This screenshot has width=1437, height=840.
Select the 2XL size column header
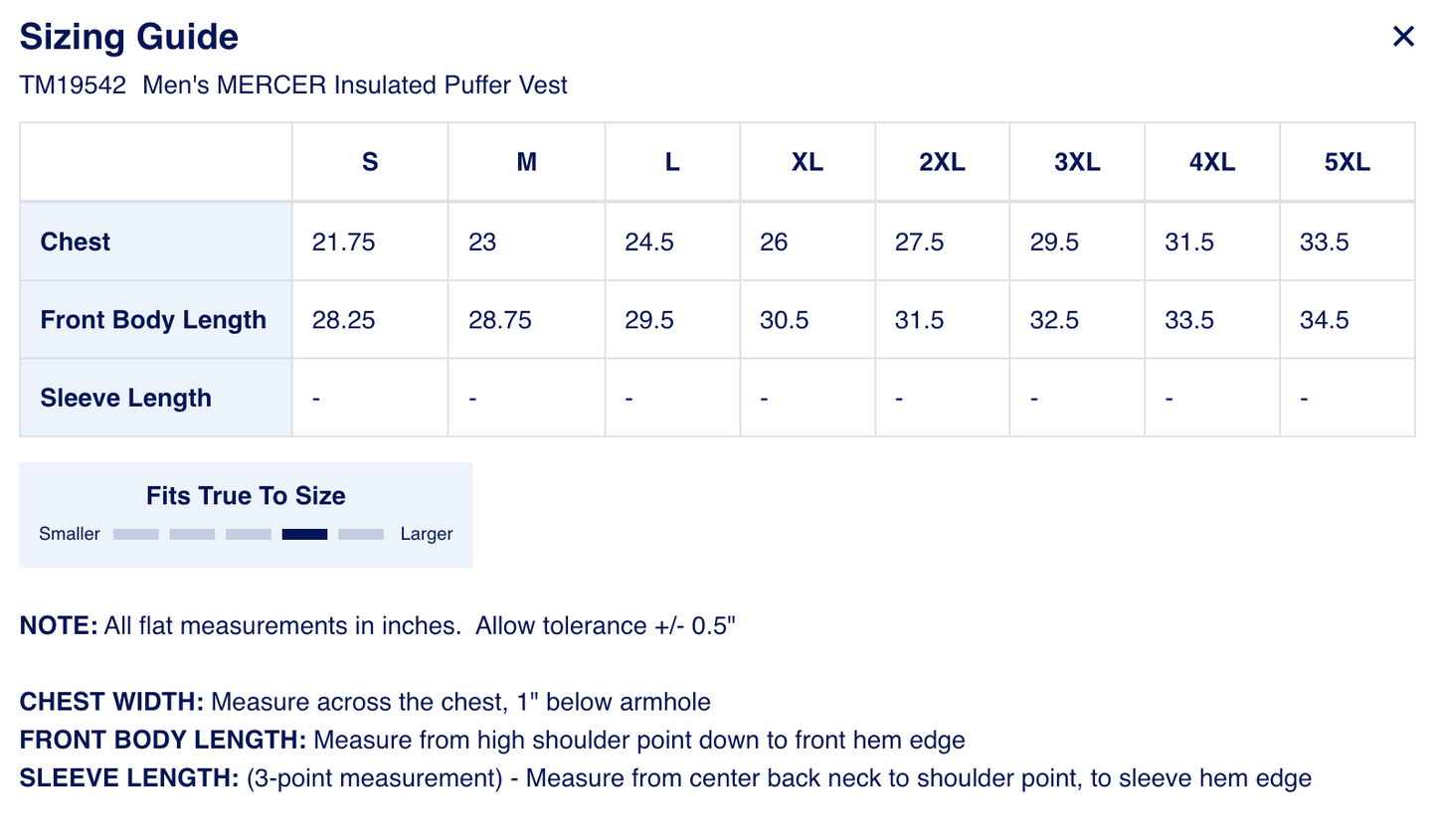(942, 162)
